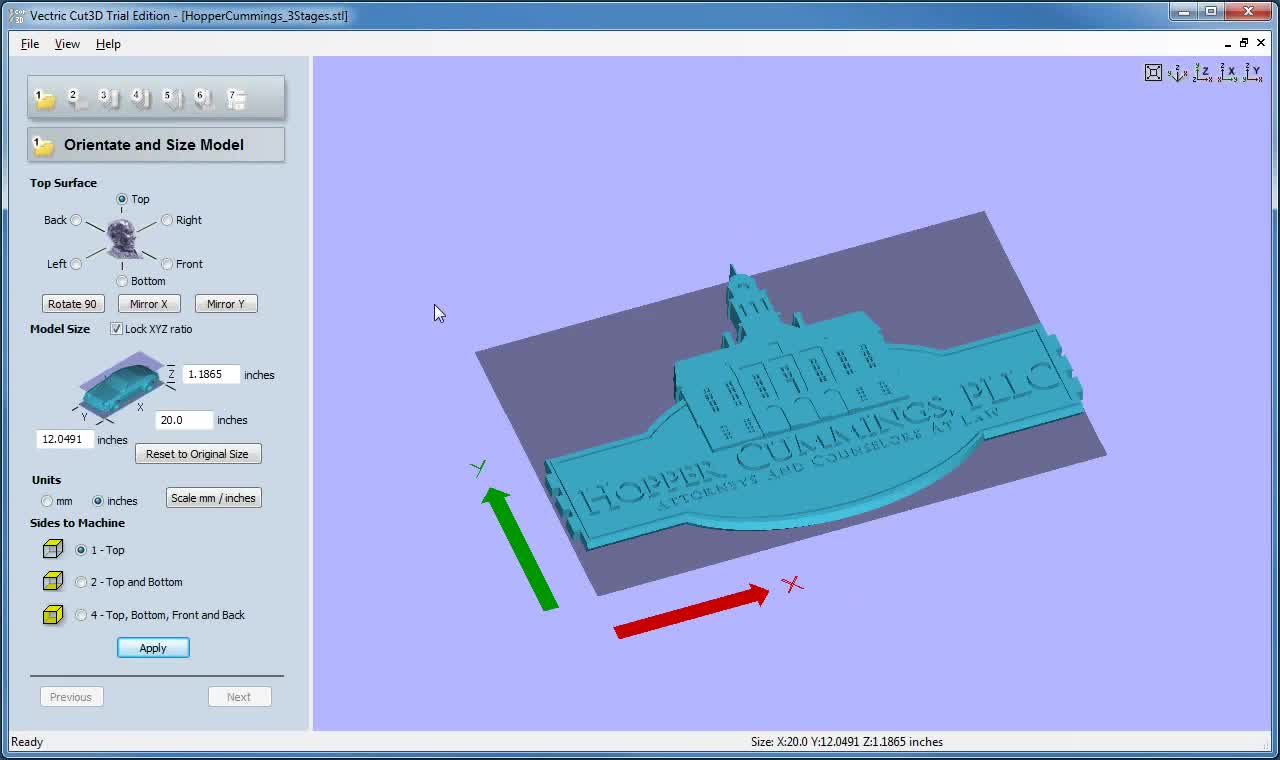The height and width of the screenshot is (760, 1280).
Task: Click the Z size field 1.1865
Action: click(x=211, y=374)
